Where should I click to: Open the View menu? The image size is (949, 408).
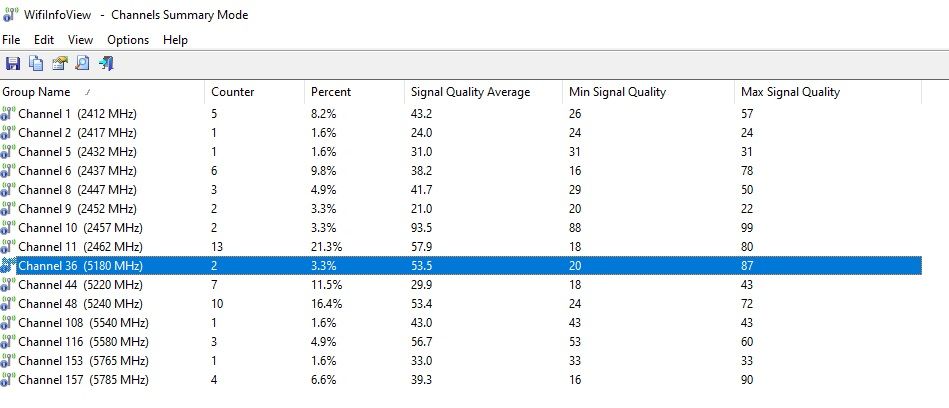[80, 40]
